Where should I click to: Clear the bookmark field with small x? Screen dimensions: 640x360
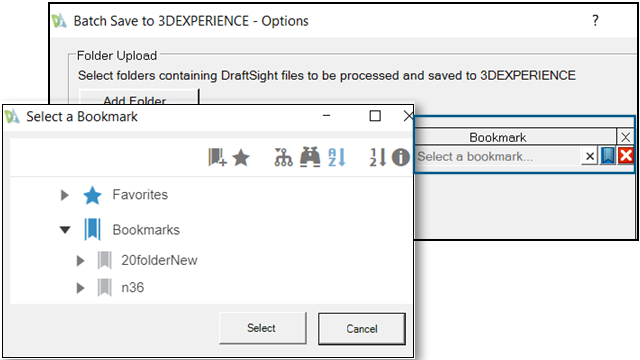[x=590, y=156]
